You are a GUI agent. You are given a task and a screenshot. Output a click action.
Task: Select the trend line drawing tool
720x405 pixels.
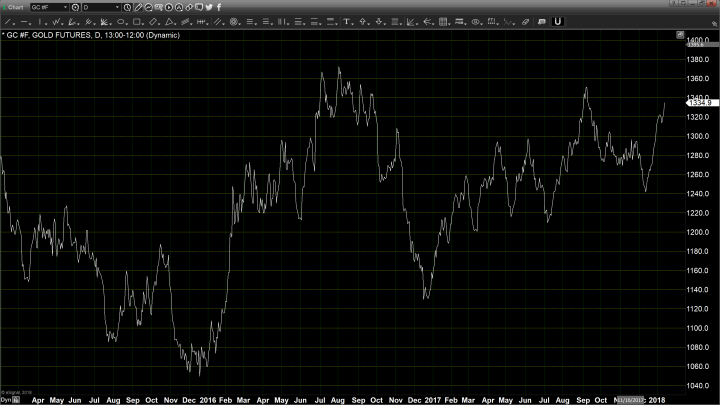click(x=8, y=22)
